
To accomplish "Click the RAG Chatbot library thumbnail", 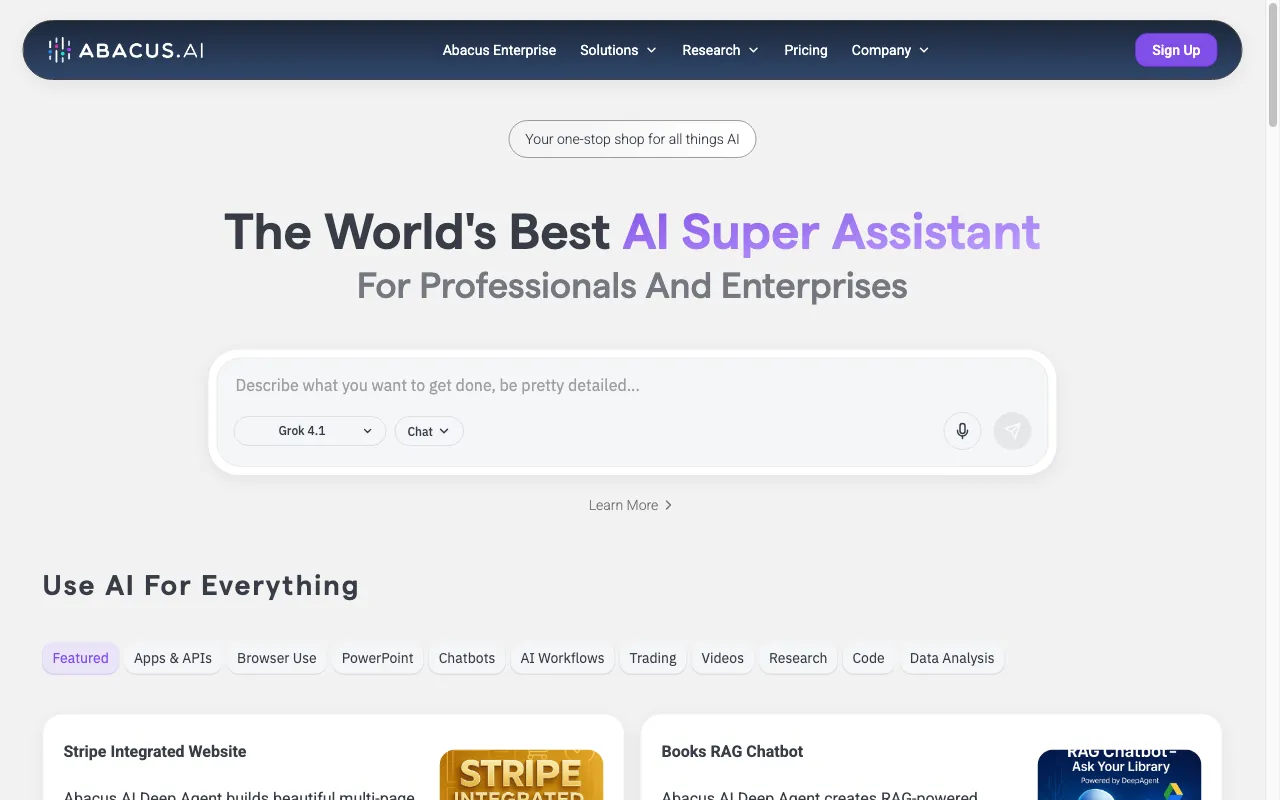I will pyautogui.click(x=1119, y=775).
